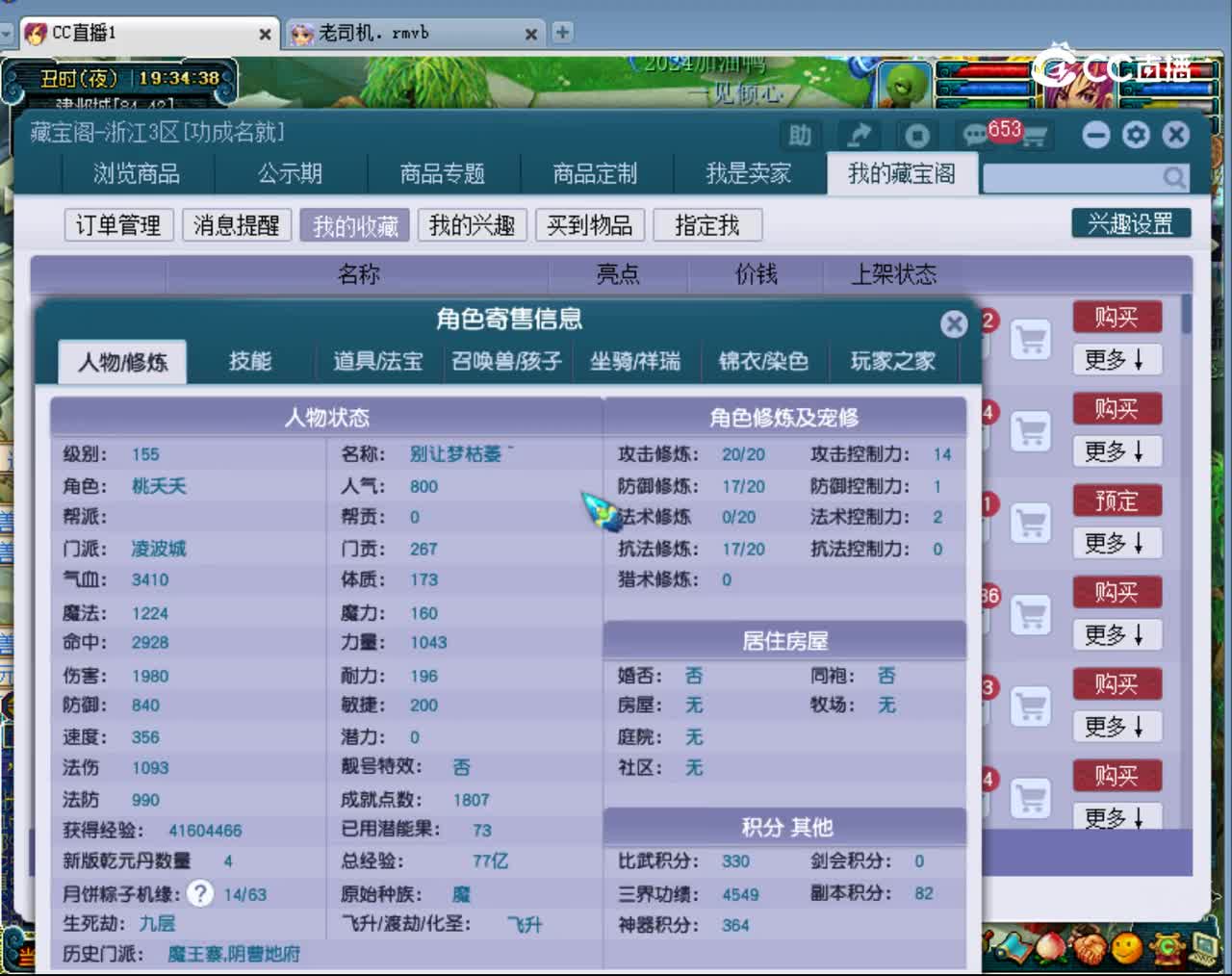Click the 消息提醒 button

pos(236,225)
